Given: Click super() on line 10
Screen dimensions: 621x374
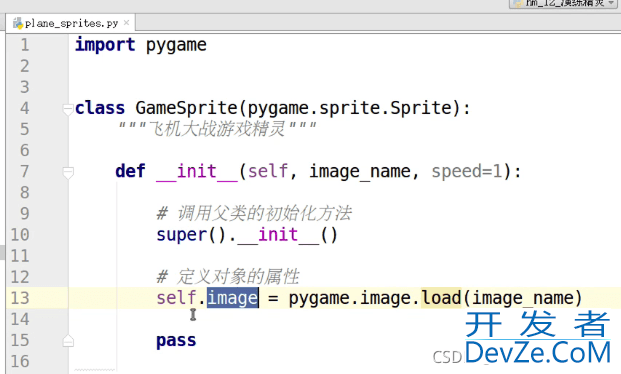Looking at the screenshot, I should tap(191, 235).
